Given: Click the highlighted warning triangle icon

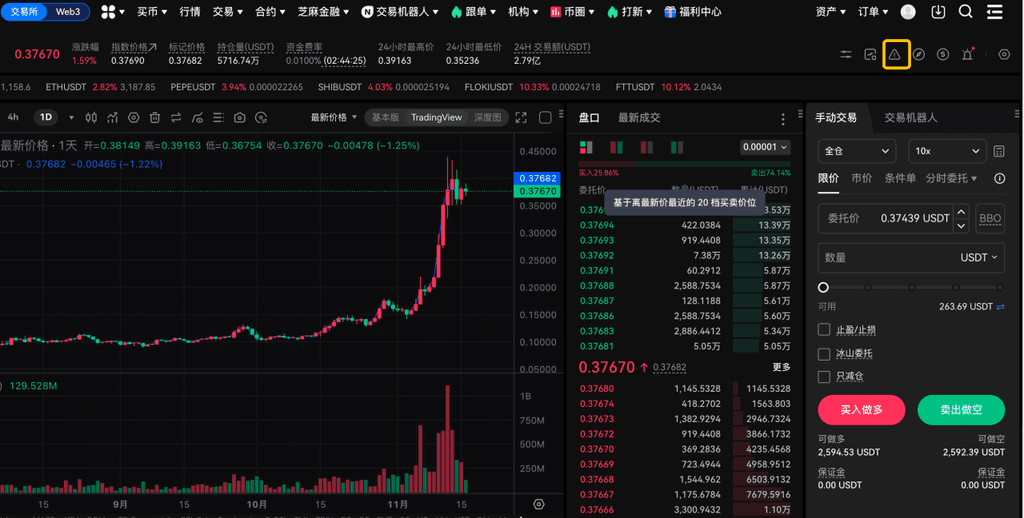Looking at the screenshot, I should click(x=895, y=54).
